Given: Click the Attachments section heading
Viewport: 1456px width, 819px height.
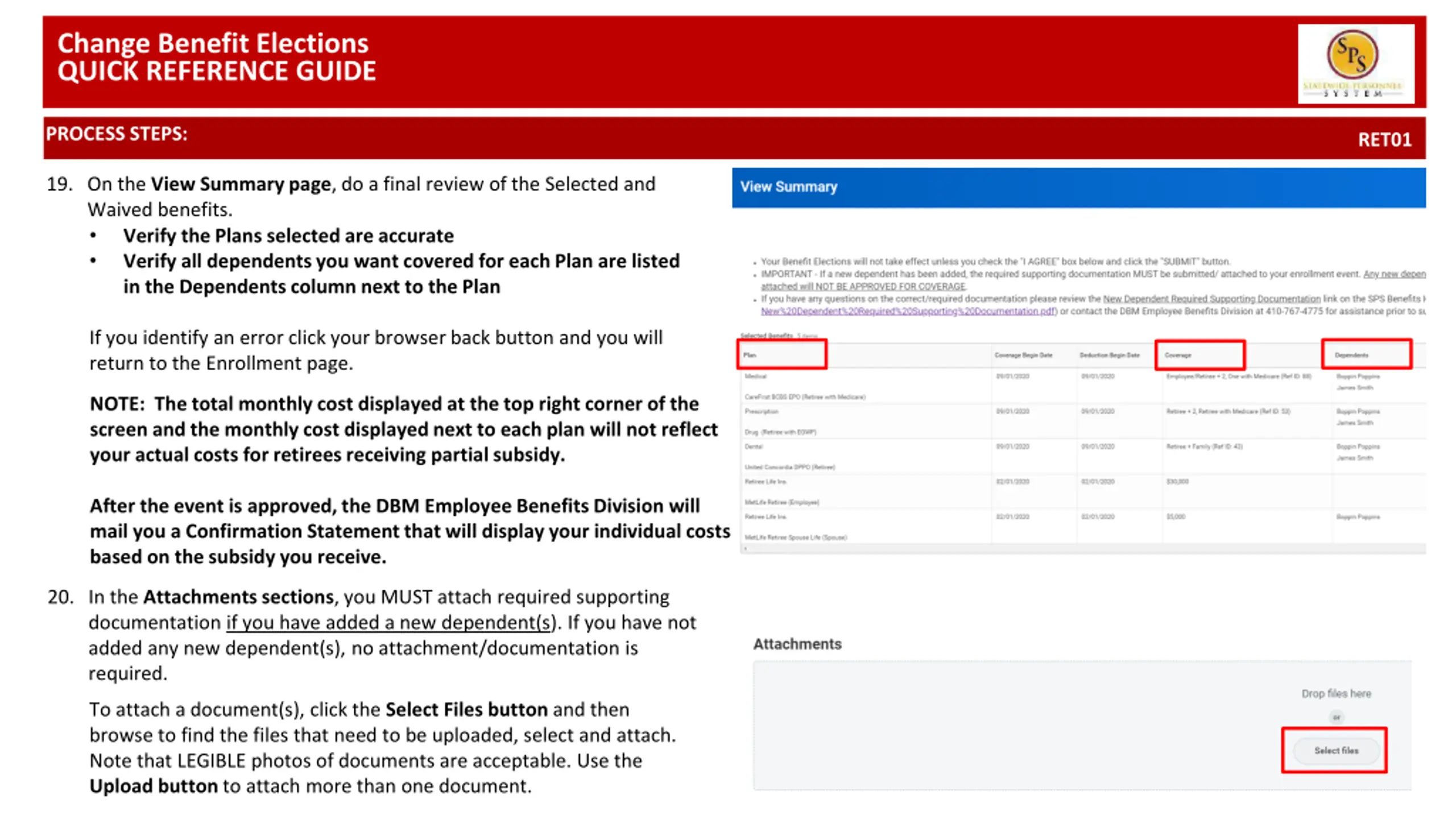Looking at the screenshot, I should 797,644.
